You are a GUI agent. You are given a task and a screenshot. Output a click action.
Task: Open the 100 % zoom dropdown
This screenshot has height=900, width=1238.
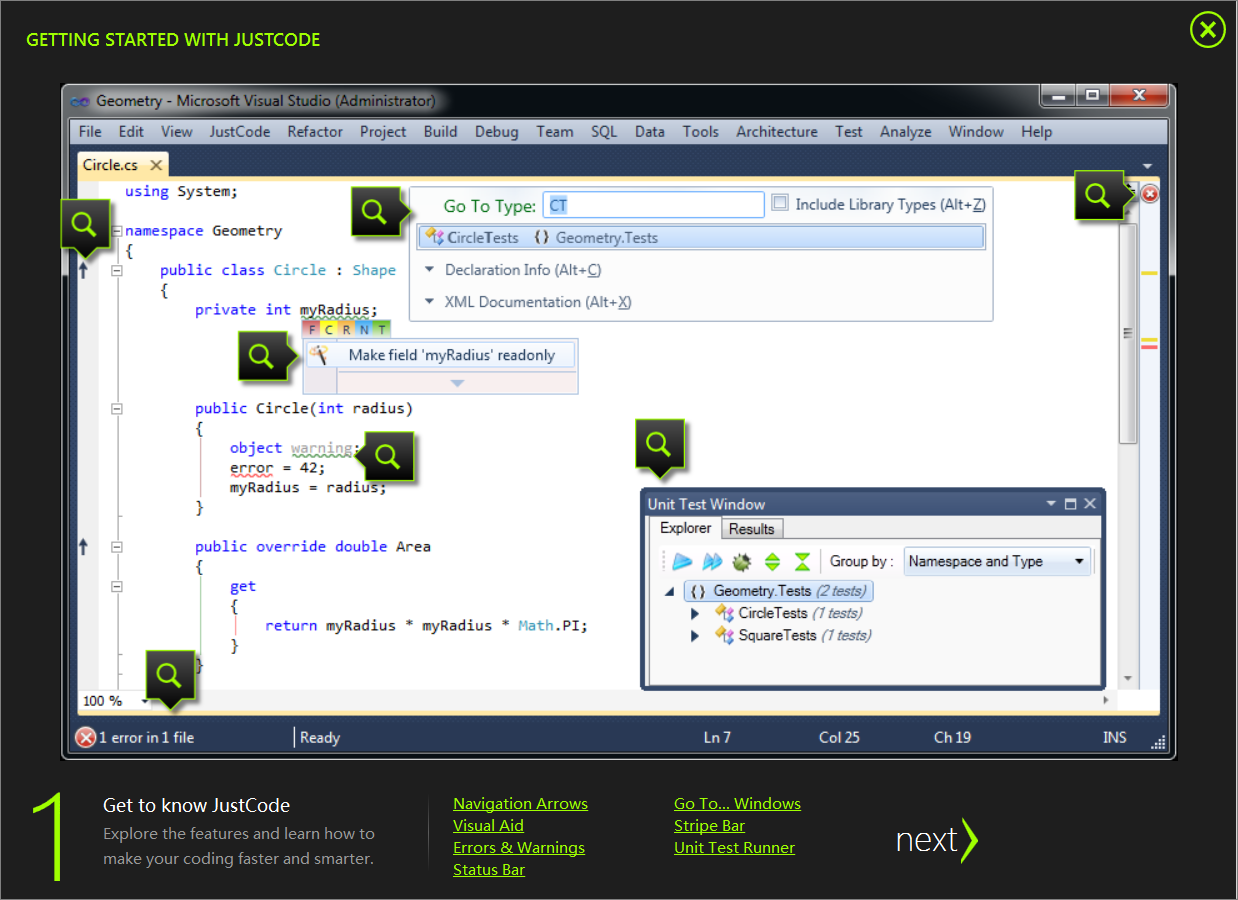[x=144, y=701]
